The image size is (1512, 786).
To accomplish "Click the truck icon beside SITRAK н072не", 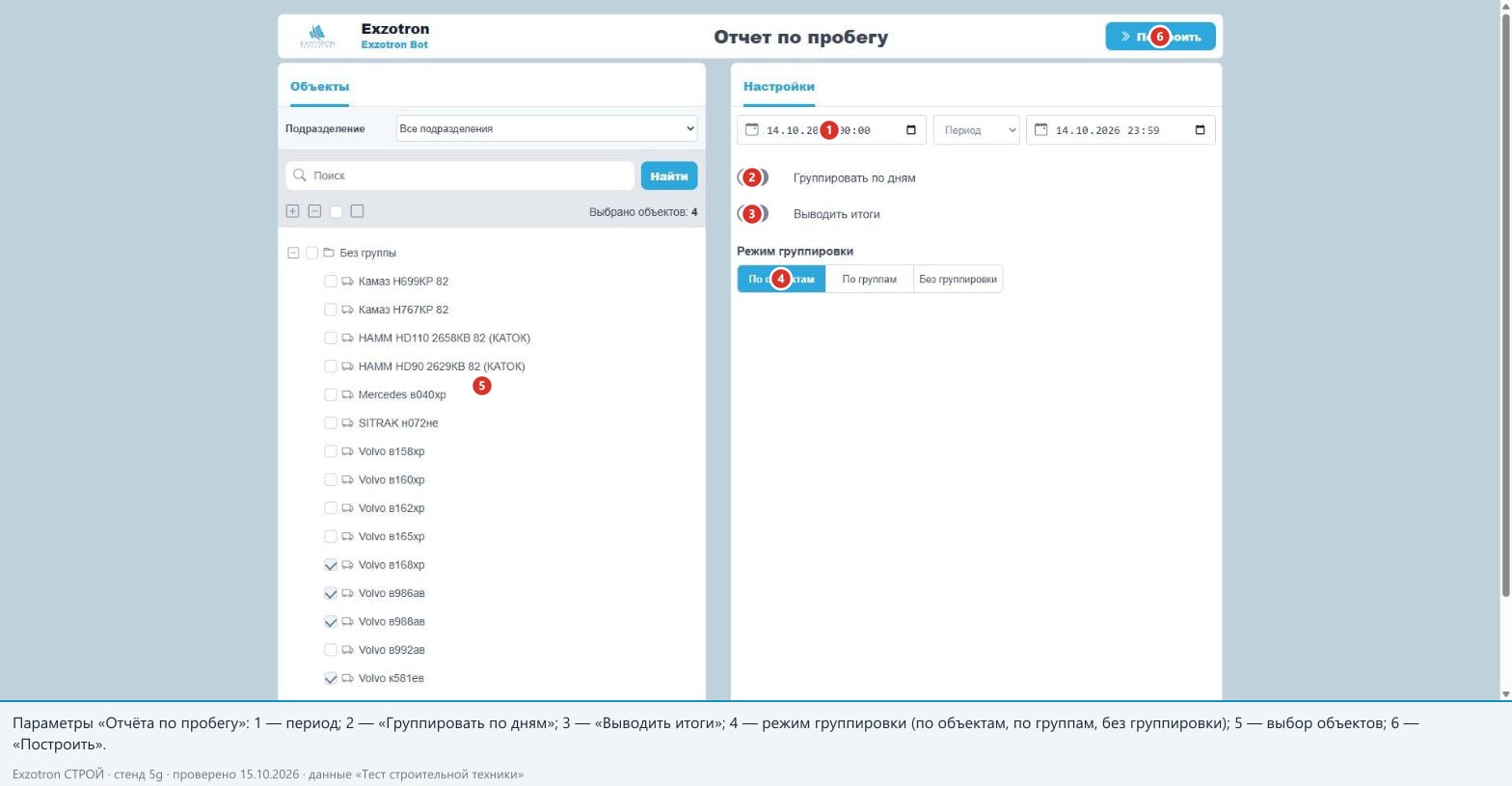I will click(x=347, y=423).
